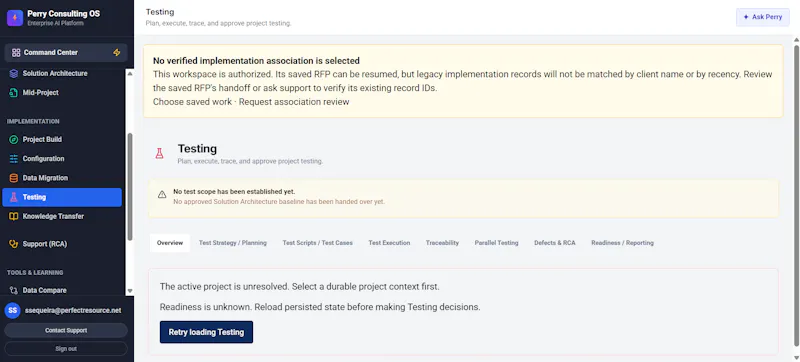The width and height of the screenshot is (800, 362).
Task: Click the SS user avatar
Action: 13,310
